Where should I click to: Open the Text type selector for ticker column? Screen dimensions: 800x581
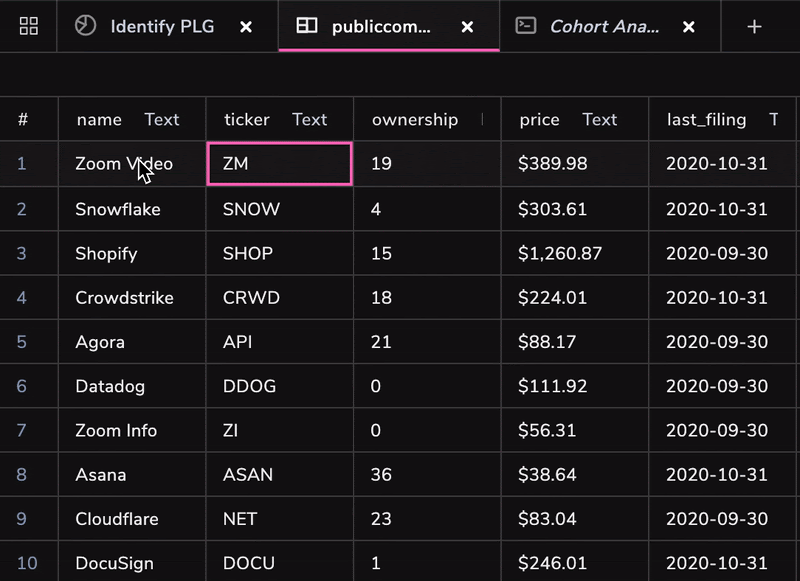pyautogui.click(x=309, y=120)
